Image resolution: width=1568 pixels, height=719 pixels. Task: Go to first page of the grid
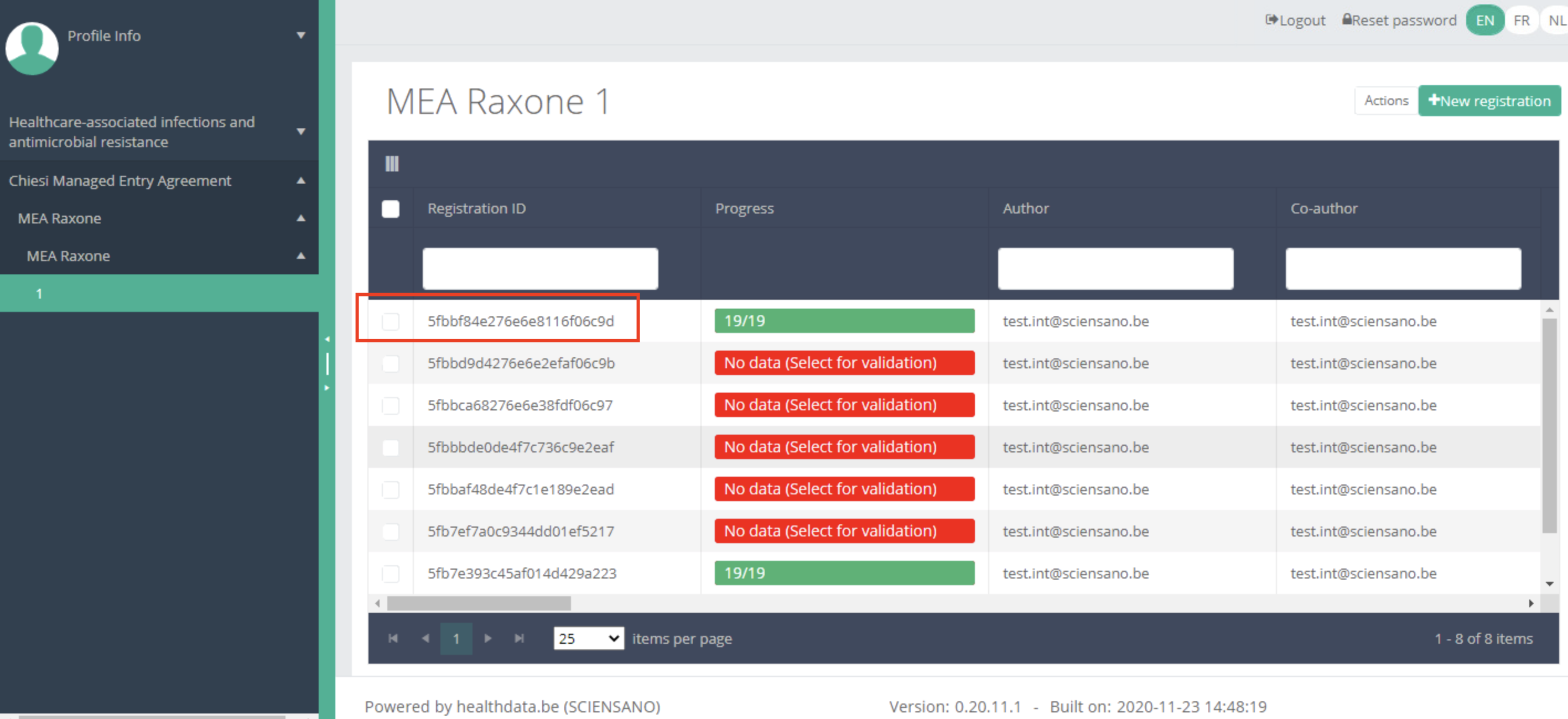(393, 638)
